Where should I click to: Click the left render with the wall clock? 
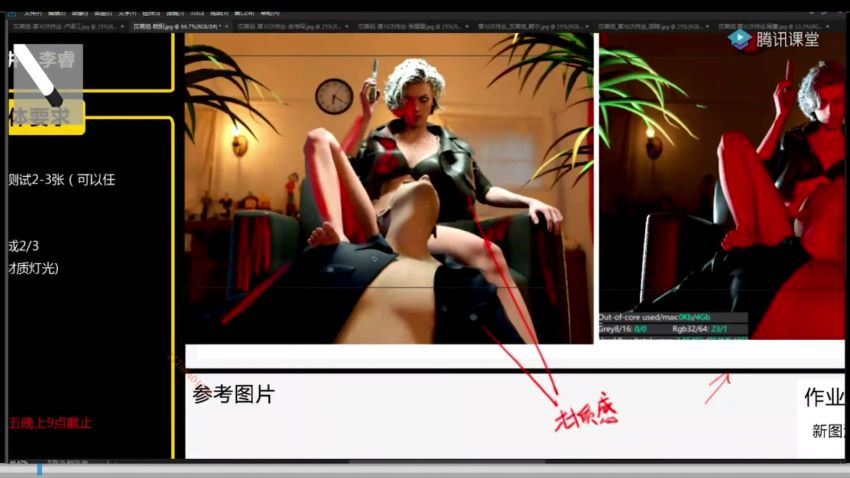tap(389, 188)
